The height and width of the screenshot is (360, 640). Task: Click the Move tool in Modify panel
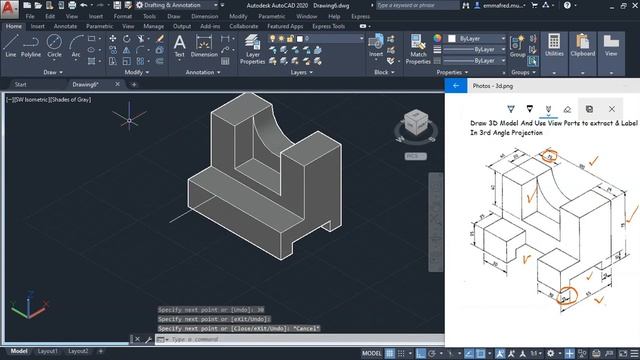[x=113, y=38]
